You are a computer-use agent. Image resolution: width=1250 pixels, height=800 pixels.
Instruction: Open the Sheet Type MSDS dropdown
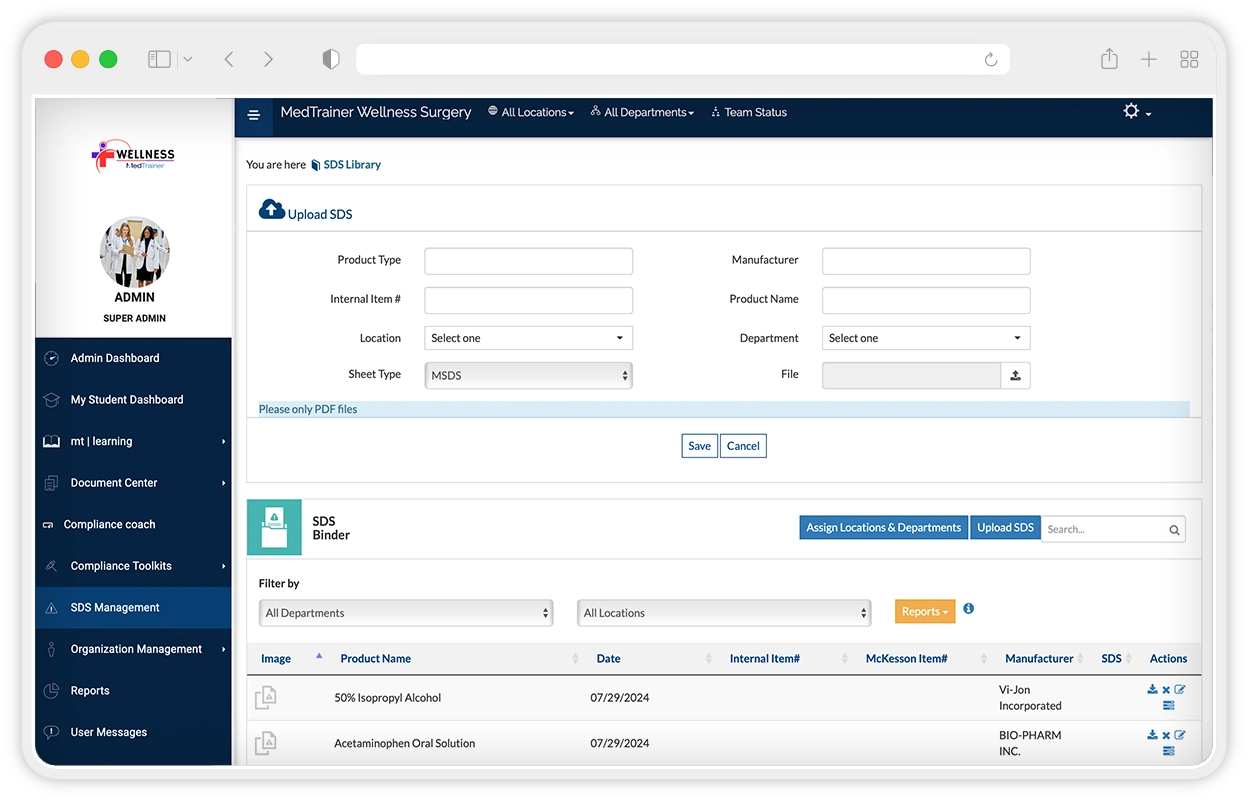(x=528, y=375)
